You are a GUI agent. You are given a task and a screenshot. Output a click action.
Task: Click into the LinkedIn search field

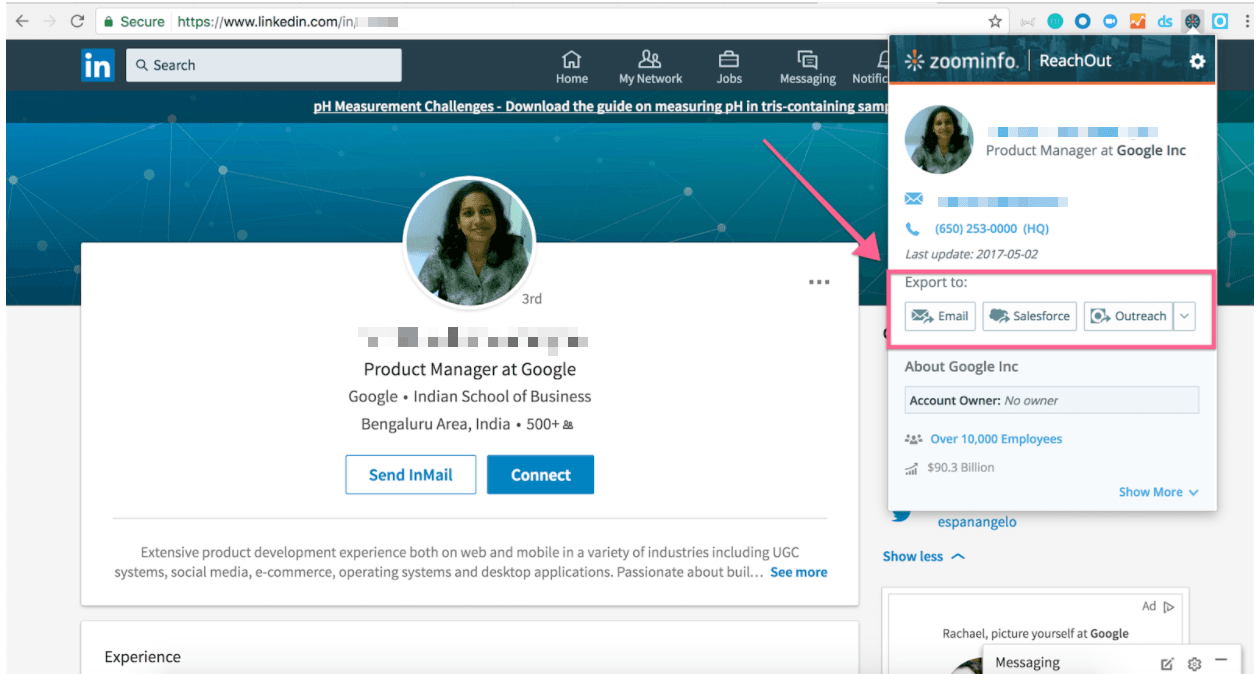pos(270,65)
